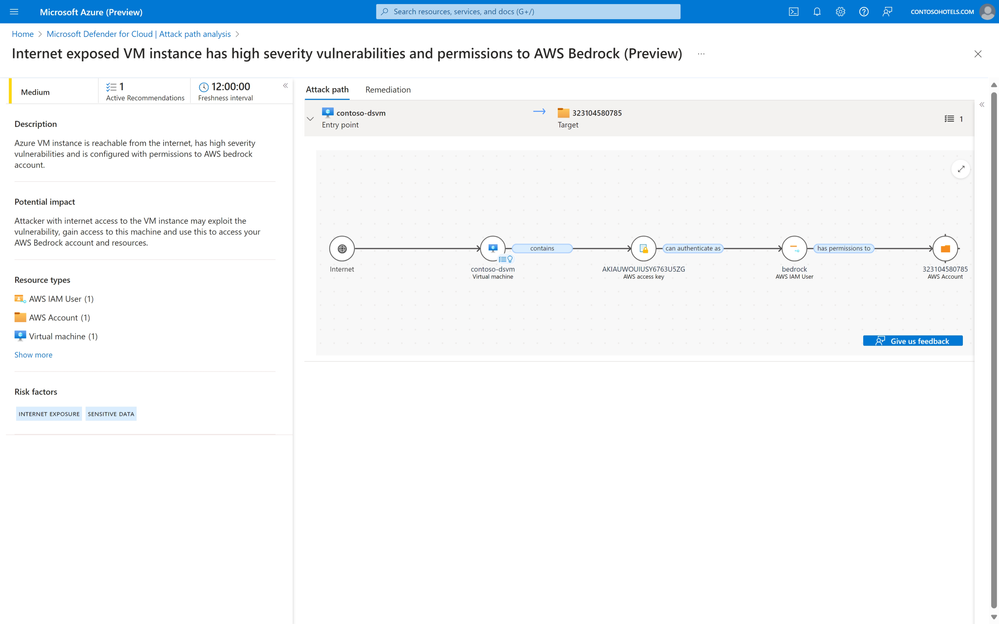Show more resource types
Viewport: 999px width, 624px height.
tap(33, 355)
